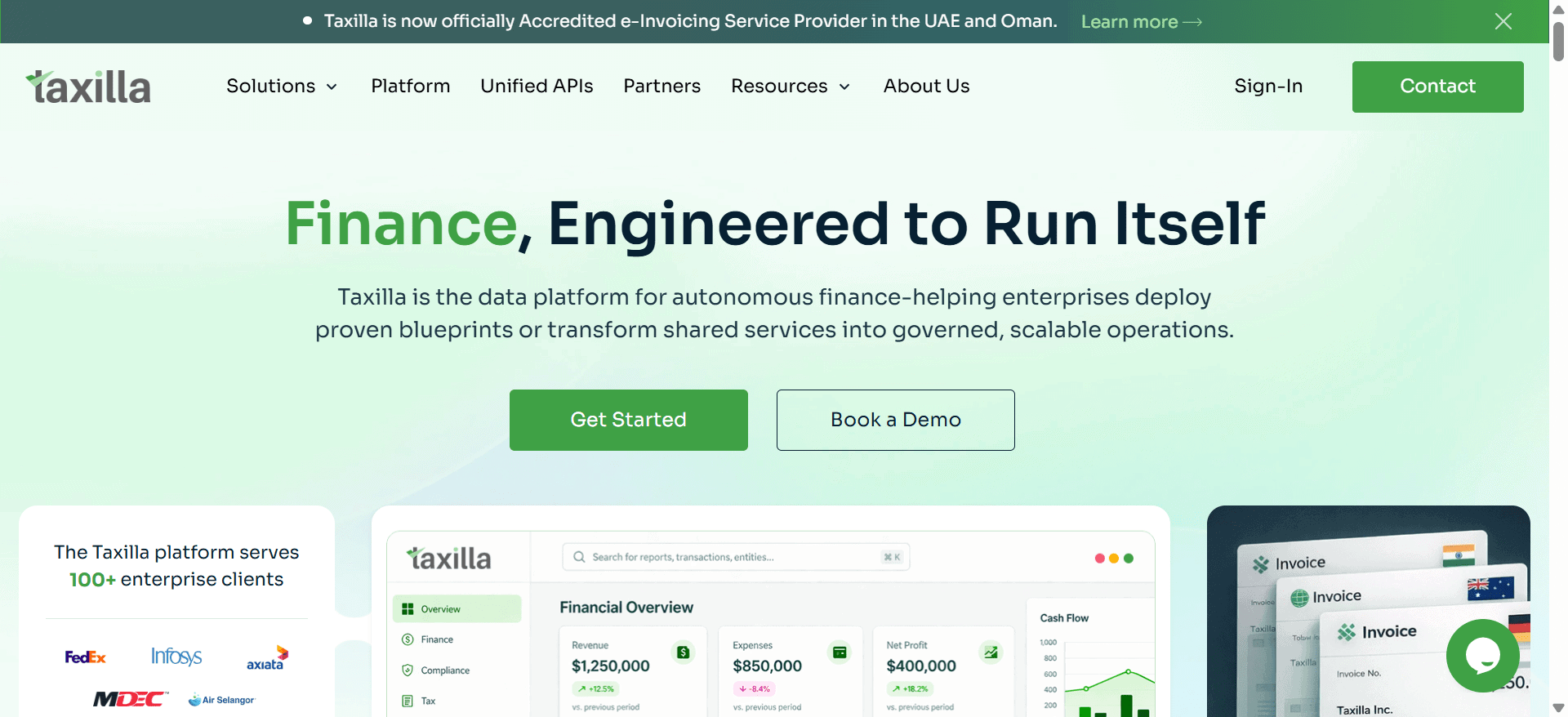The width and height of the screenshot is (1568, 717).
Task: Click the Taxilla logo in header
Action: pyautogui.click(x=88, y=87)
